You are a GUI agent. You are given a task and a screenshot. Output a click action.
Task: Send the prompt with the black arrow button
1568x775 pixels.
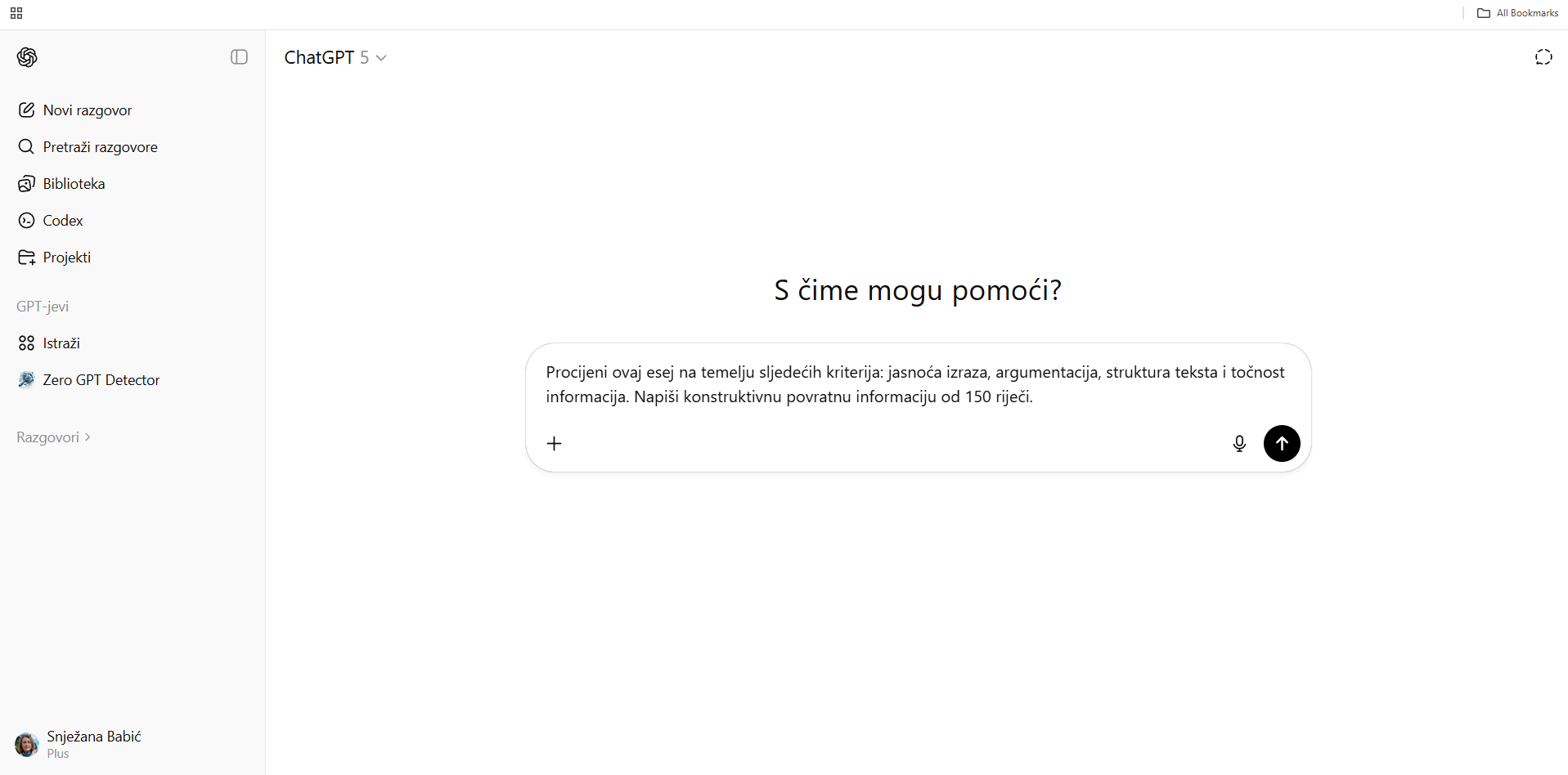[1282, 444]
